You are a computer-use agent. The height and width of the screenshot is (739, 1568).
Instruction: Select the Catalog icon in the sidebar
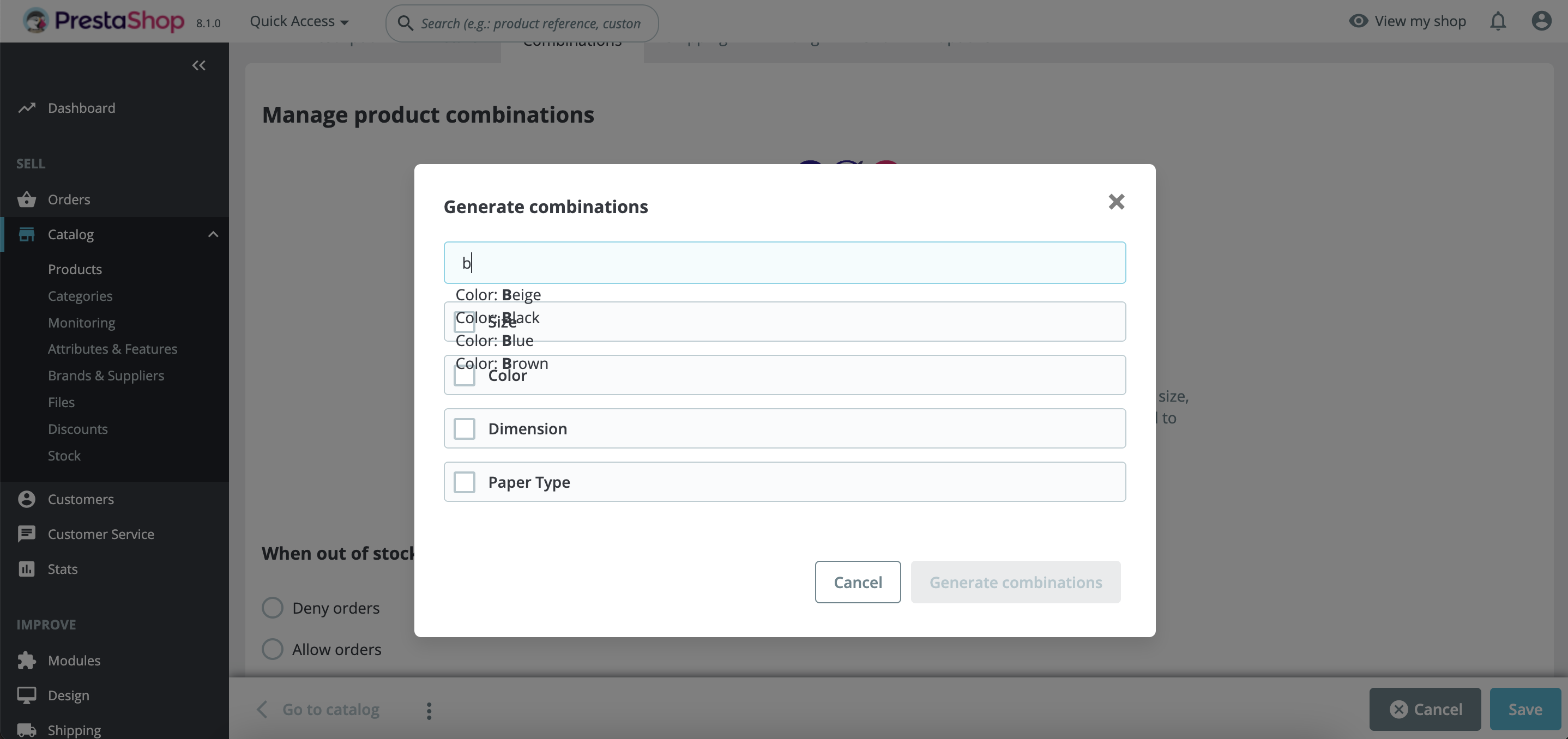click(27, 234)
